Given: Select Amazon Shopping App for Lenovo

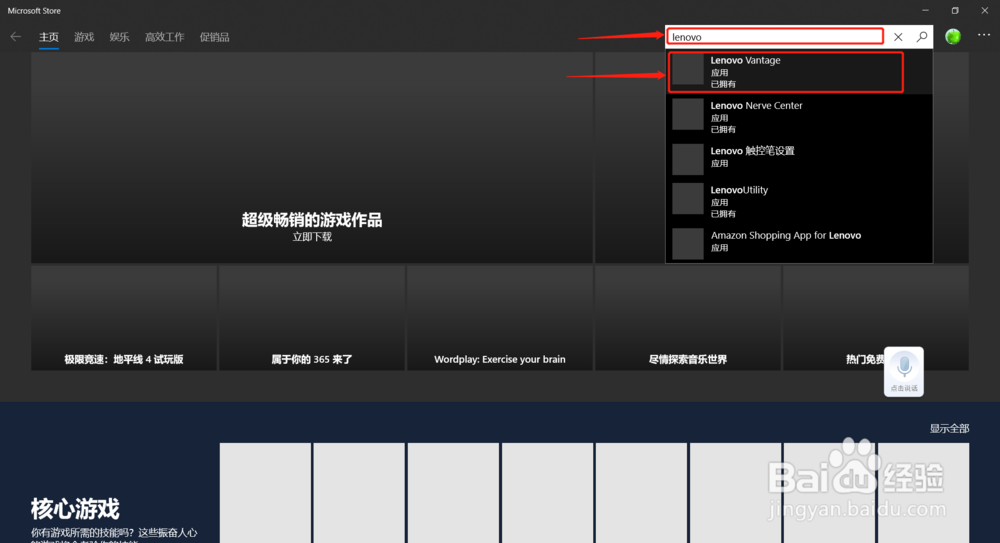Looking at the screenshot, I should (798, 243).
